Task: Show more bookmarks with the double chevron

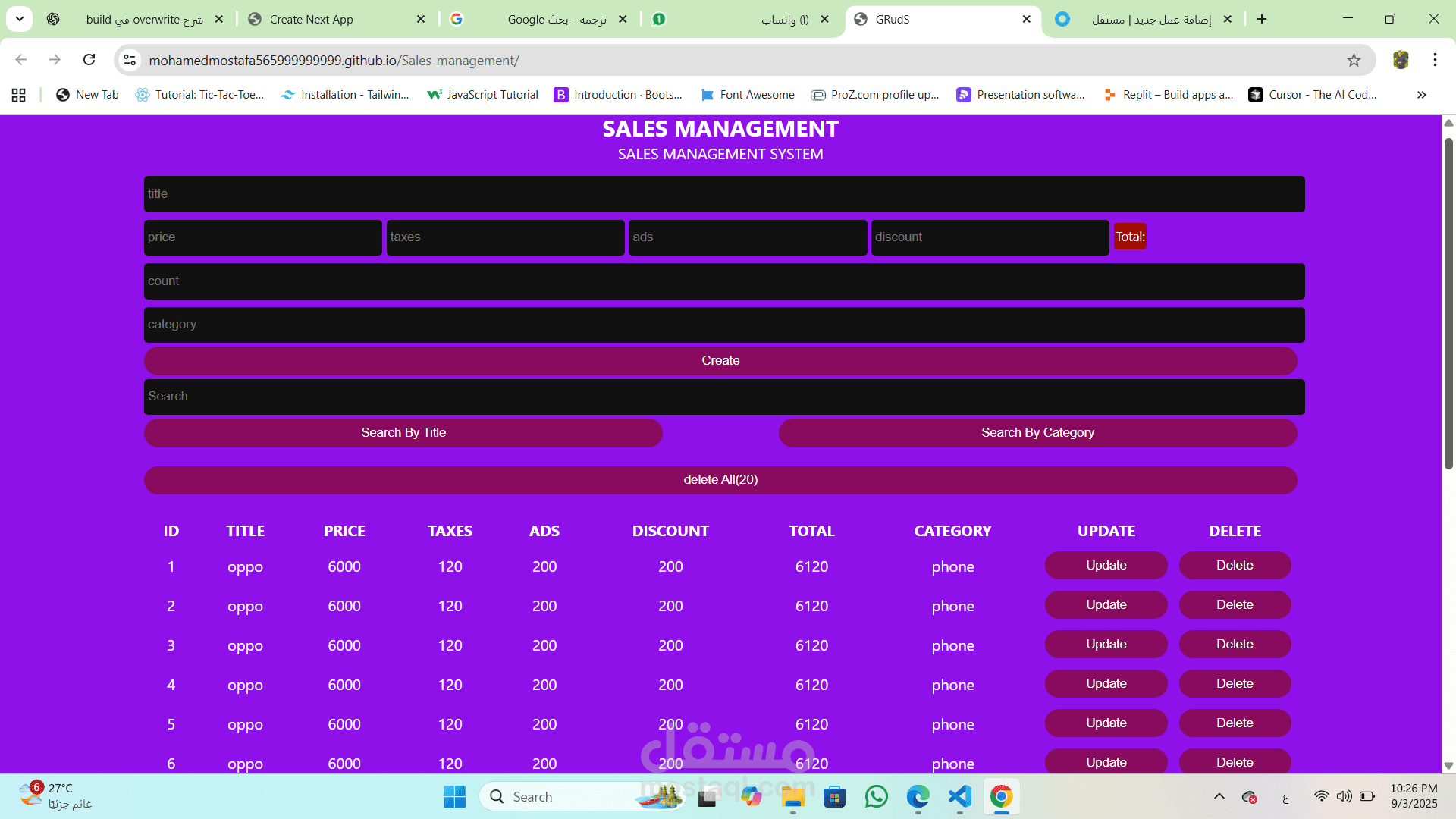Action: coord(1421,95)
